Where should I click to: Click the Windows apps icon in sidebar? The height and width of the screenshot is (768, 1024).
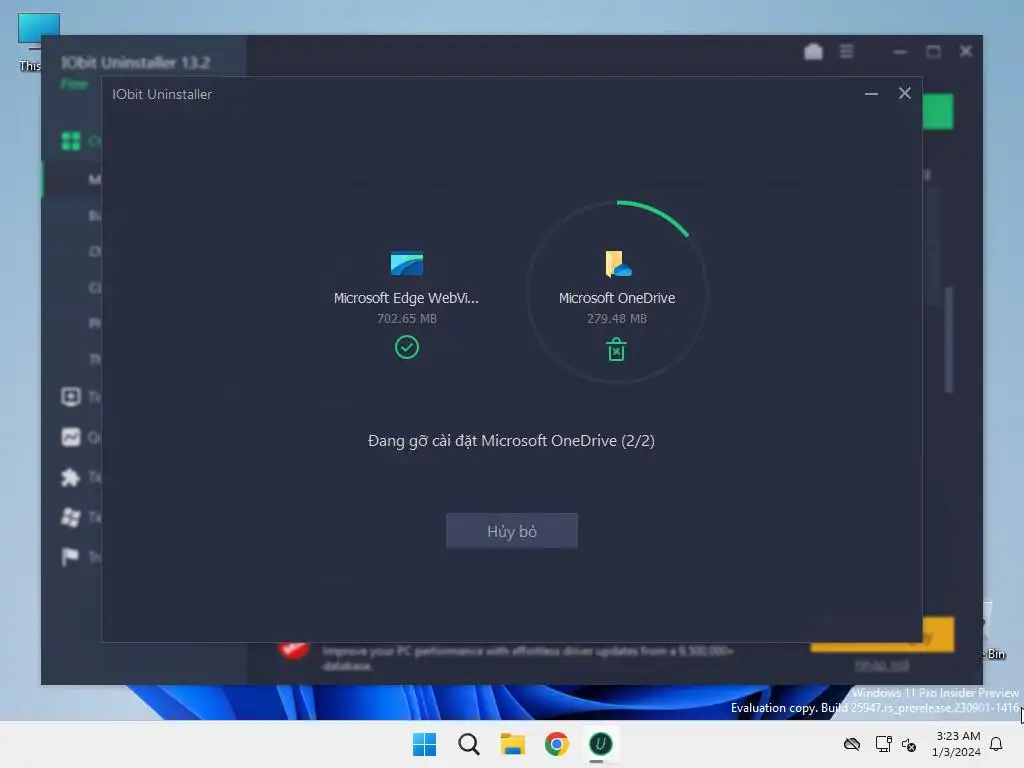(71, 517)
